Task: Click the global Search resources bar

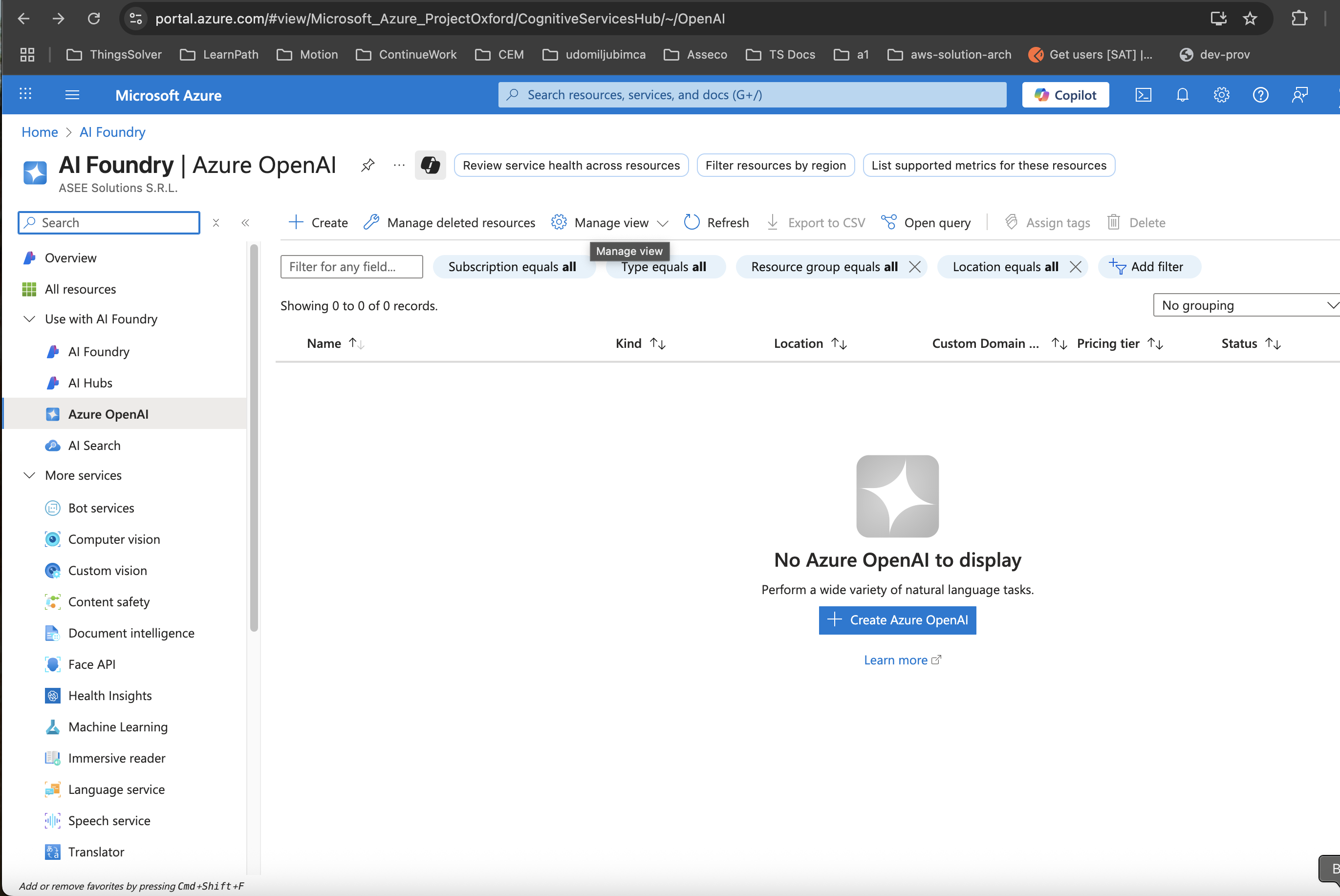Action: (752, 95)
